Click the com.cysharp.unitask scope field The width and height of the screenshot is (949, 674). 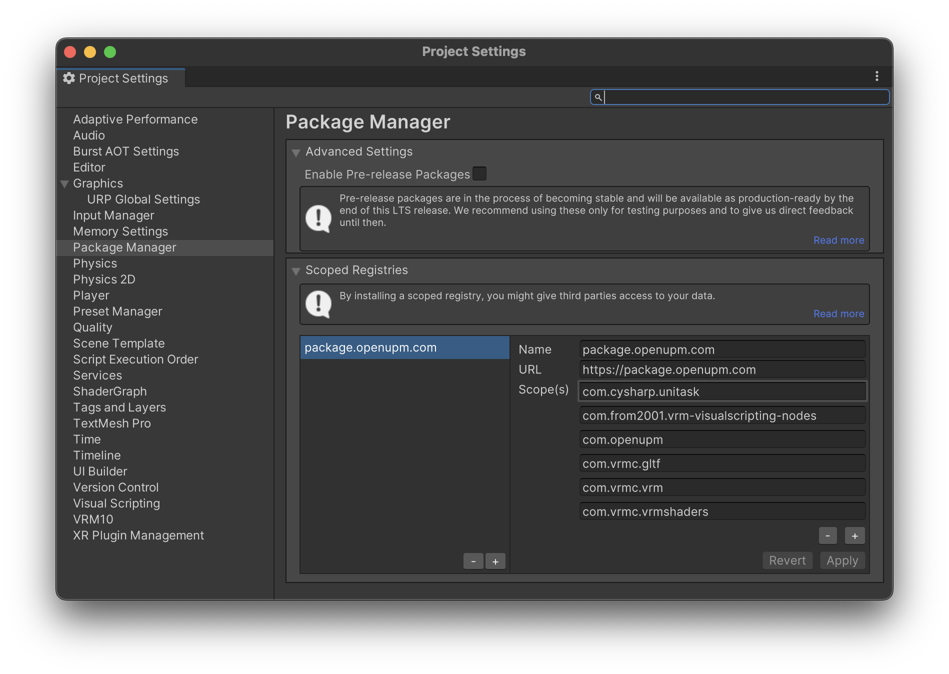[x=723, y=391]
